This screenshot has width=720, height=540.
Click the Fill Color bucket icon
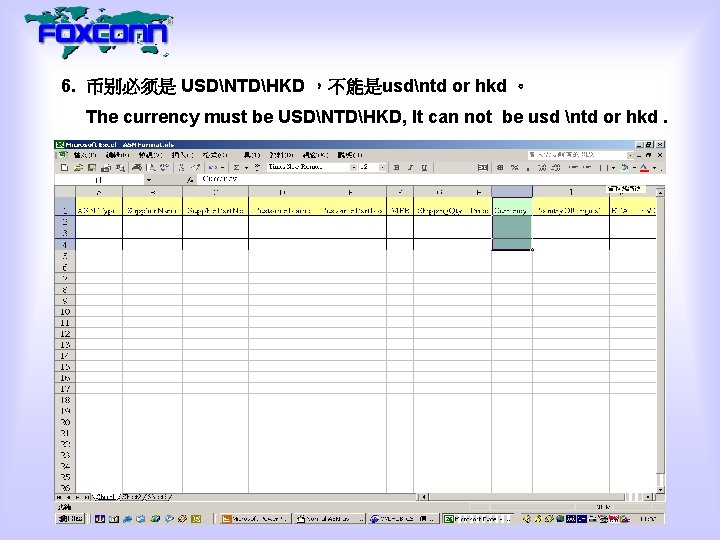coord(624,168)
